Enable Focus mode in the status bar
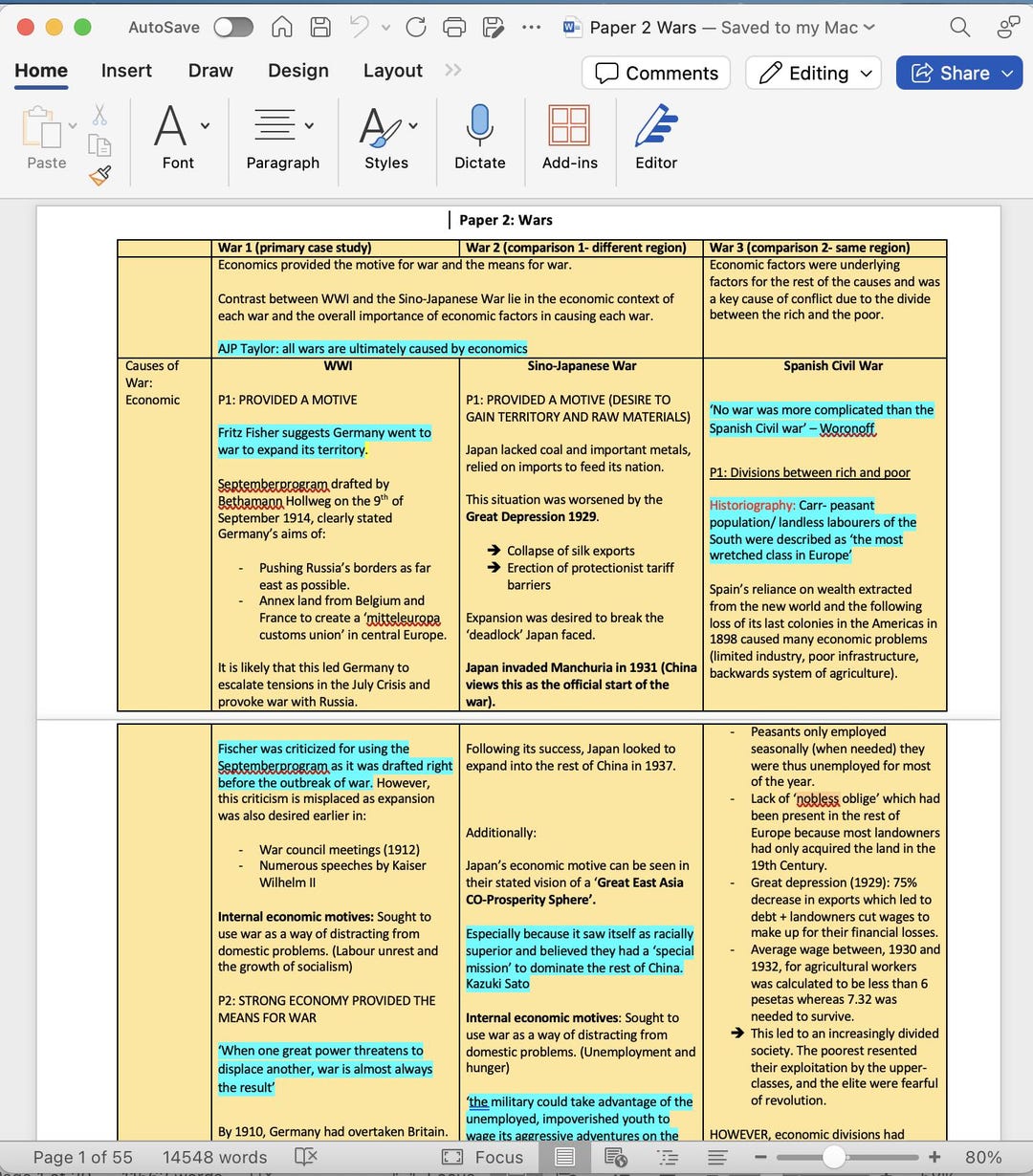 point(483,1157)
